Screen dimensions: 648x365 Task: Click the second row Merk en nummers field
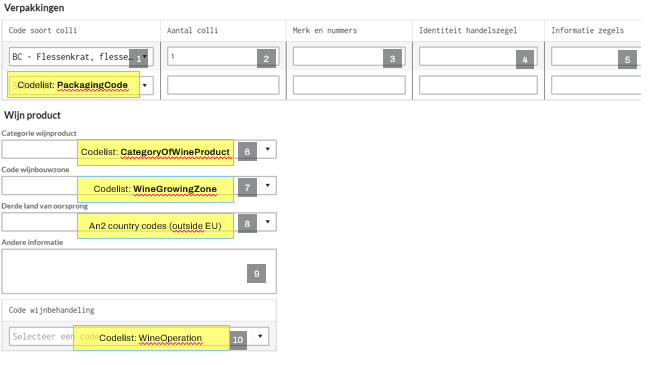[349, 85]
